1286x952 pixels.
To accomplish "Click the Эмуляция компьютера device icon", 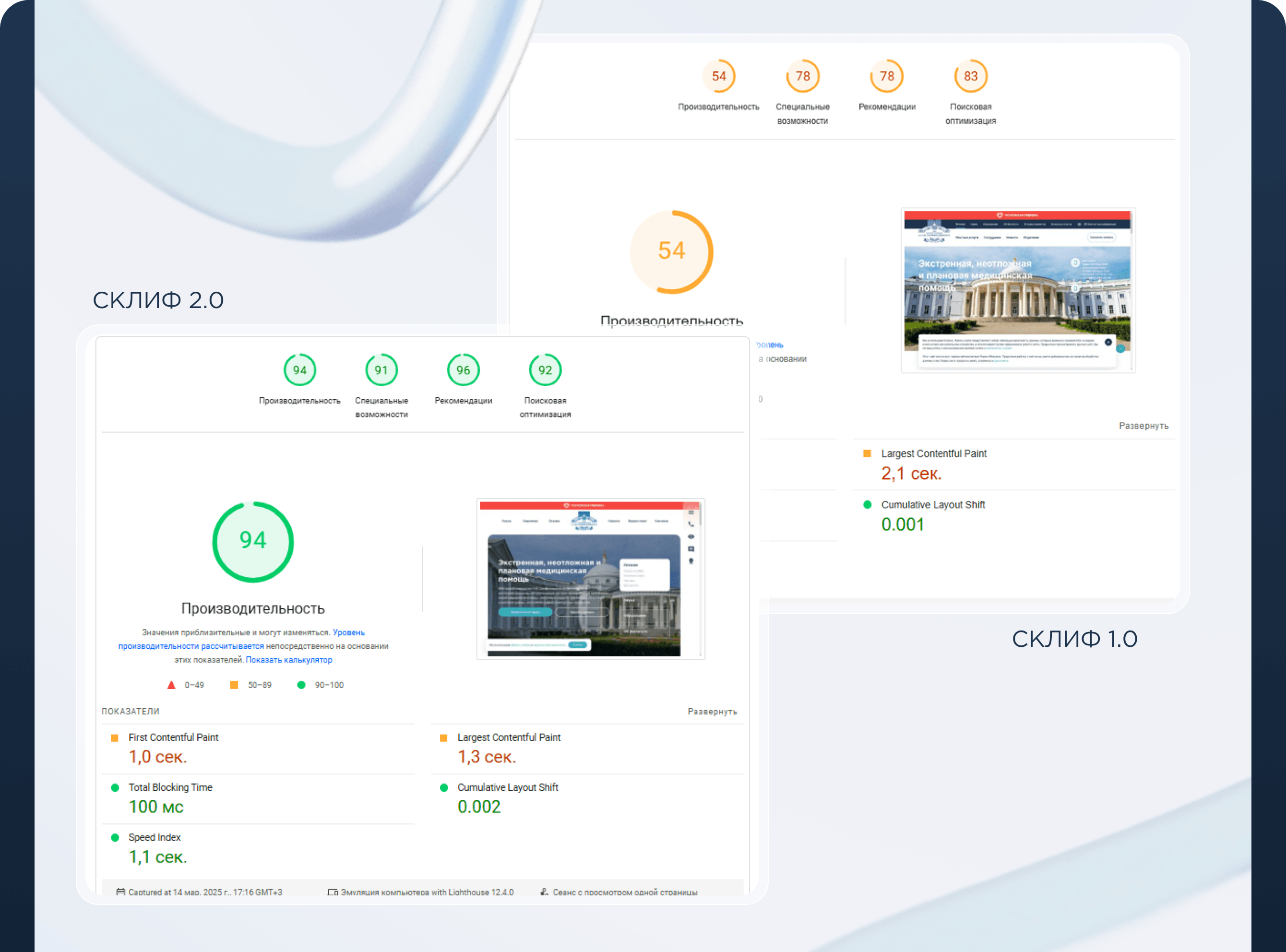I will (333, 892).
